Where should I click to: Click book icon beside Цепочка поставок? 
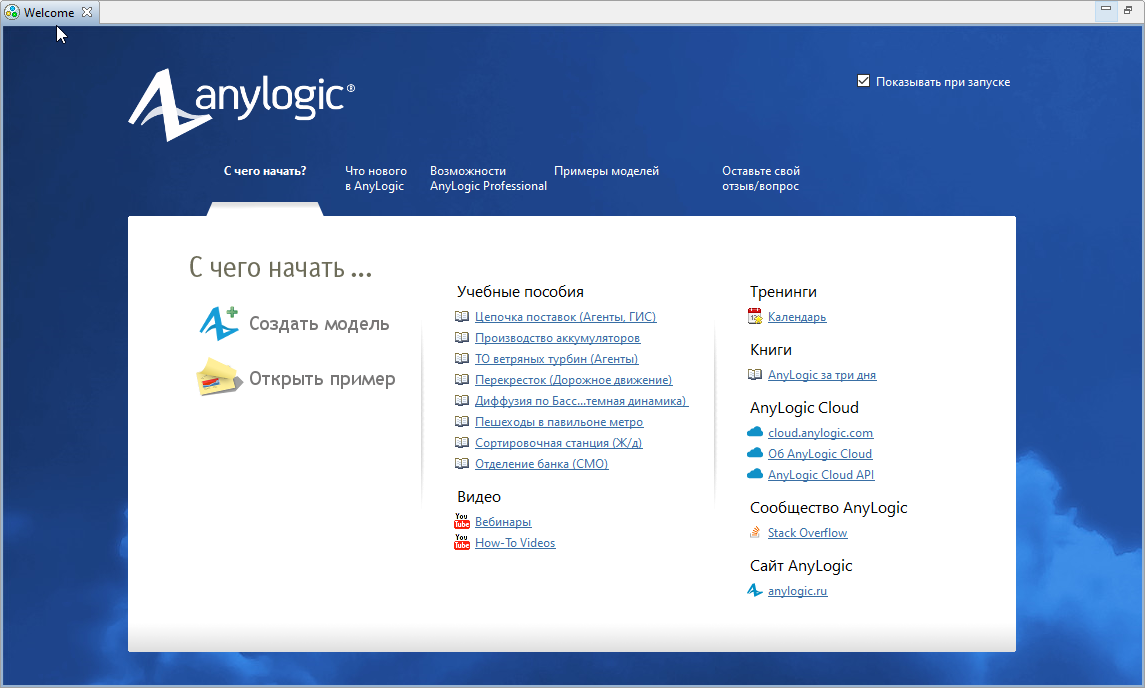point(462,317)
